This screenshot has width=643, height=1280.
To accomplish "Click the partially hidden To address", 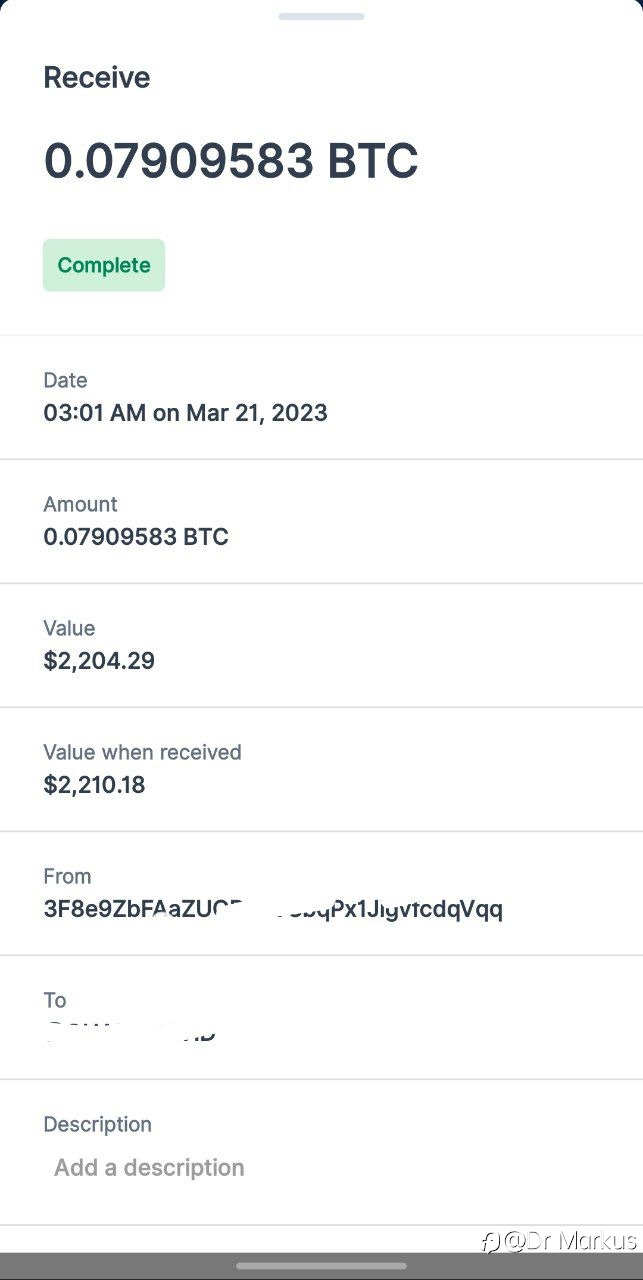I will click(130, 1031).
